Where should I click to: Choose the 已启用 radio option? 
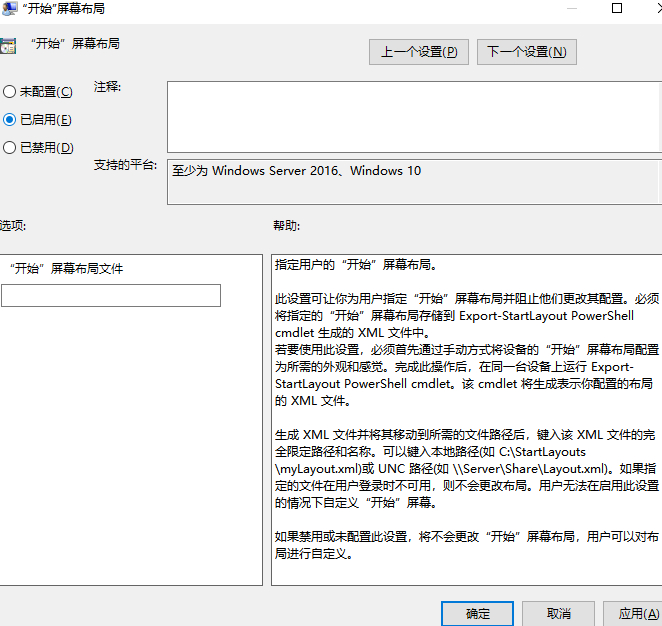pyautogui.click(x=9, y=120)
